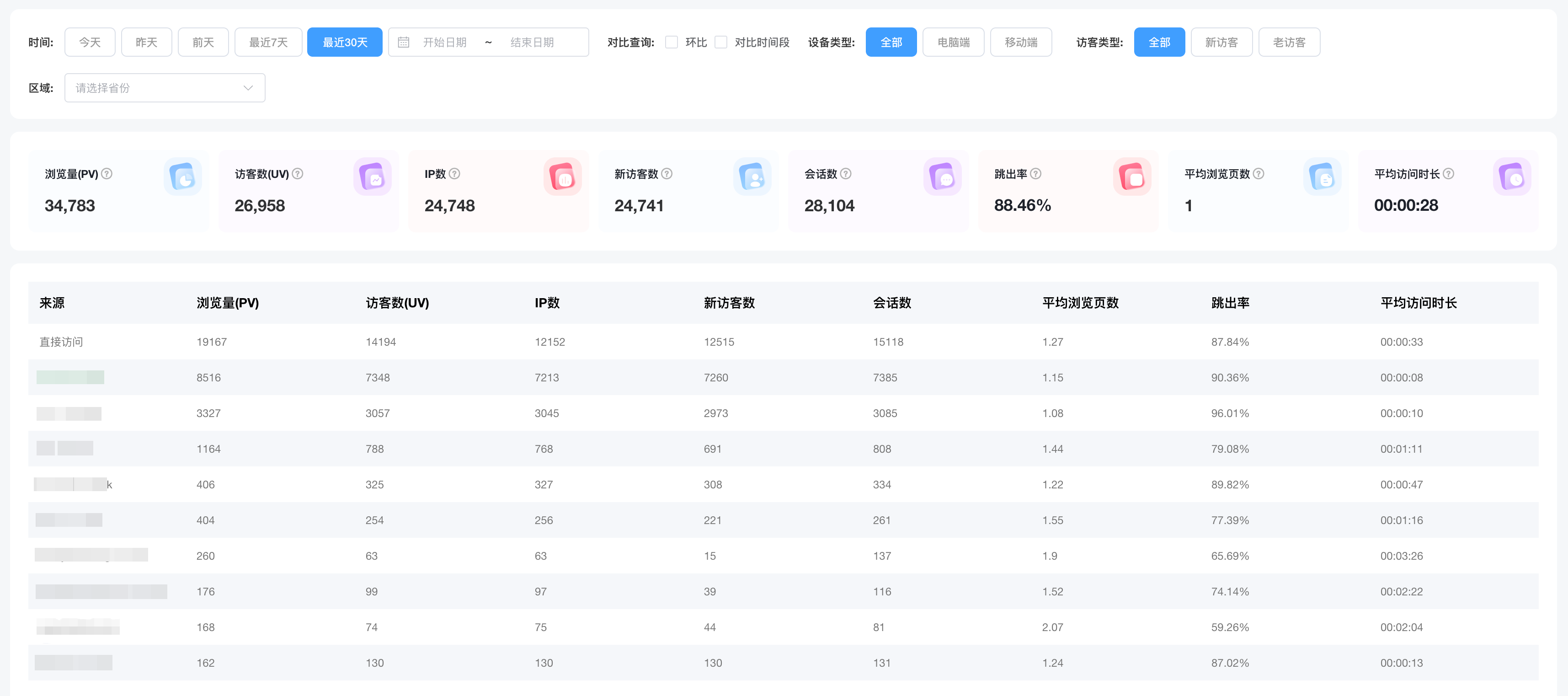Screen dimensions: 1568x696
Task: Choose 全部 under 设备类型
Action: (891, 42)
